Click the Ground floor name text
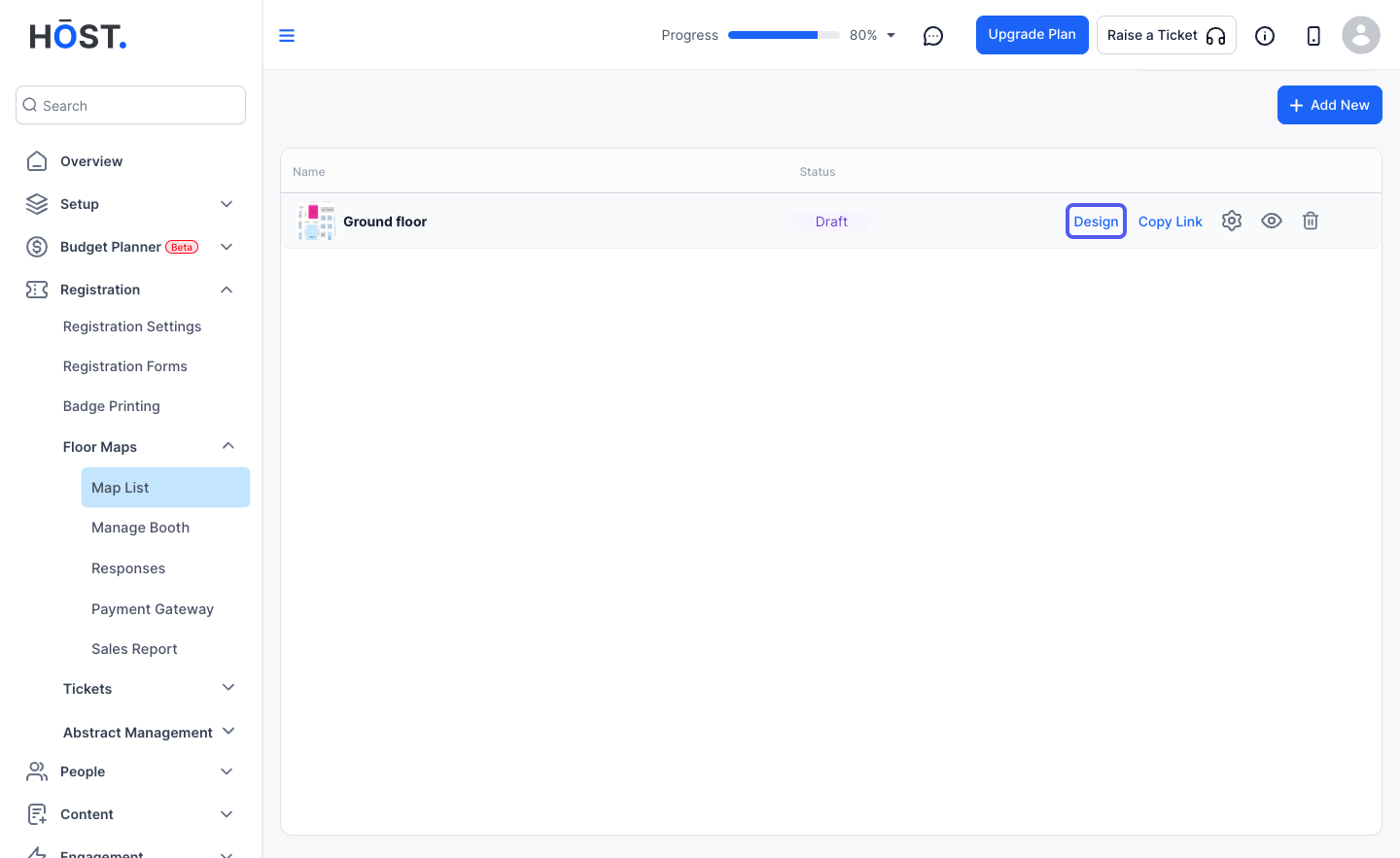This screenshot has height=858, width=1400. pyautogui.click(x=385, y=222)
